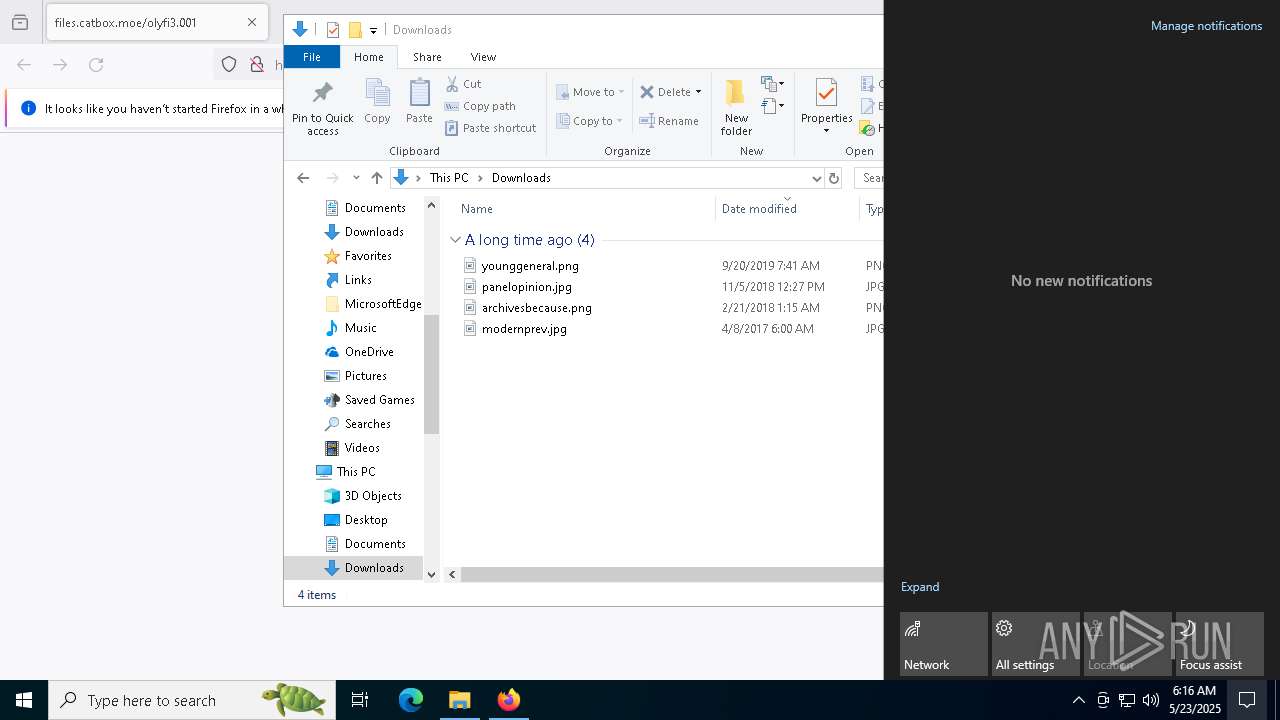1280x720 pixels.
Task: Click the Paste ribbon icon
Action: point(419,93)
